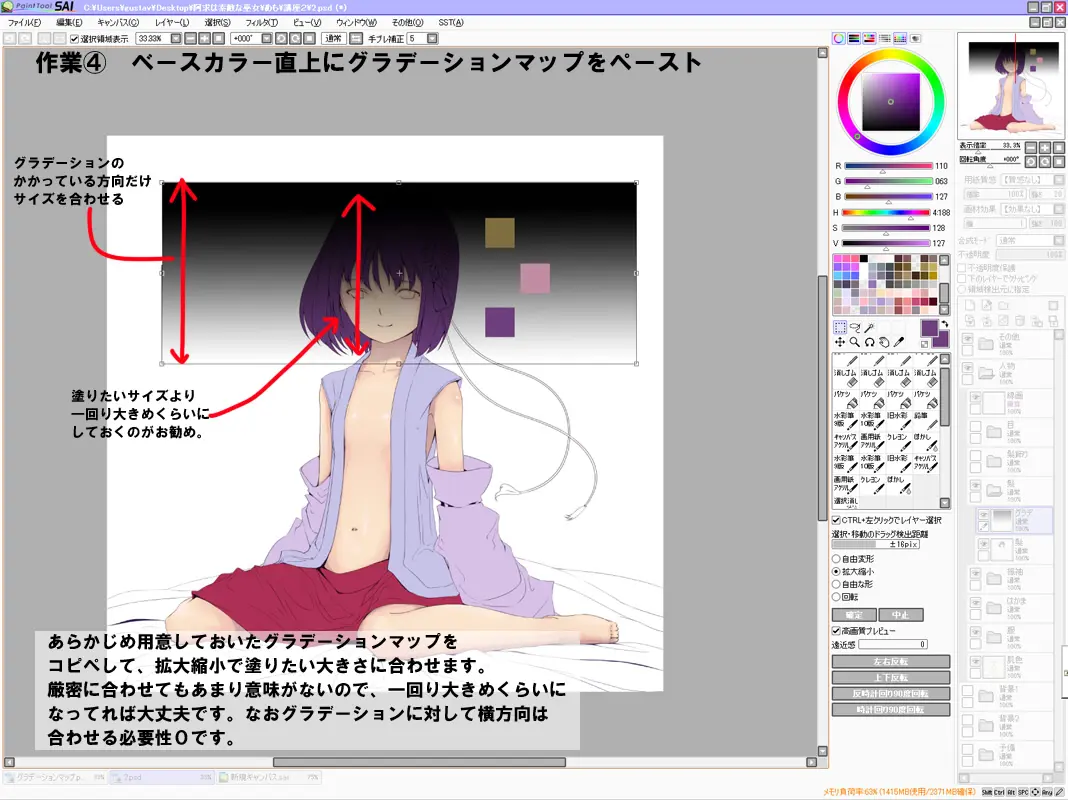Click the foreground purple color swatch
Image resolution: width=1068 pixels, height=800 pixels.
point(929,328)
